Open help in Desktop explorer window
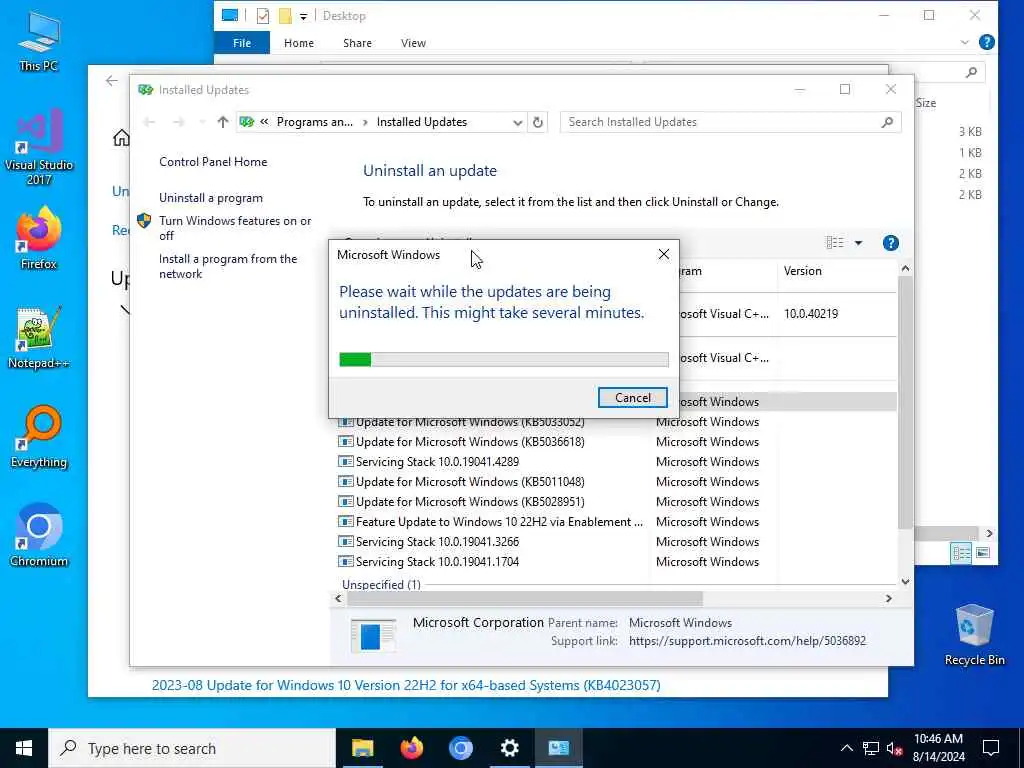This screenshot has width=1024, height=768. (x=987, y=42)
